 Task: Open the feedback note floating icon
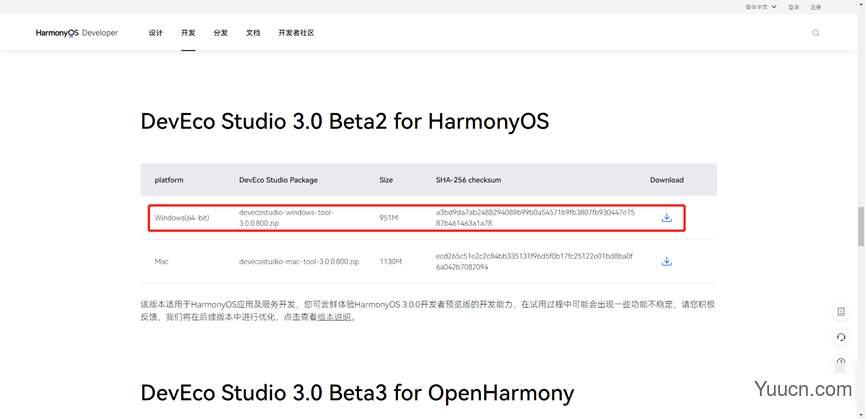[x=841, y=312]
